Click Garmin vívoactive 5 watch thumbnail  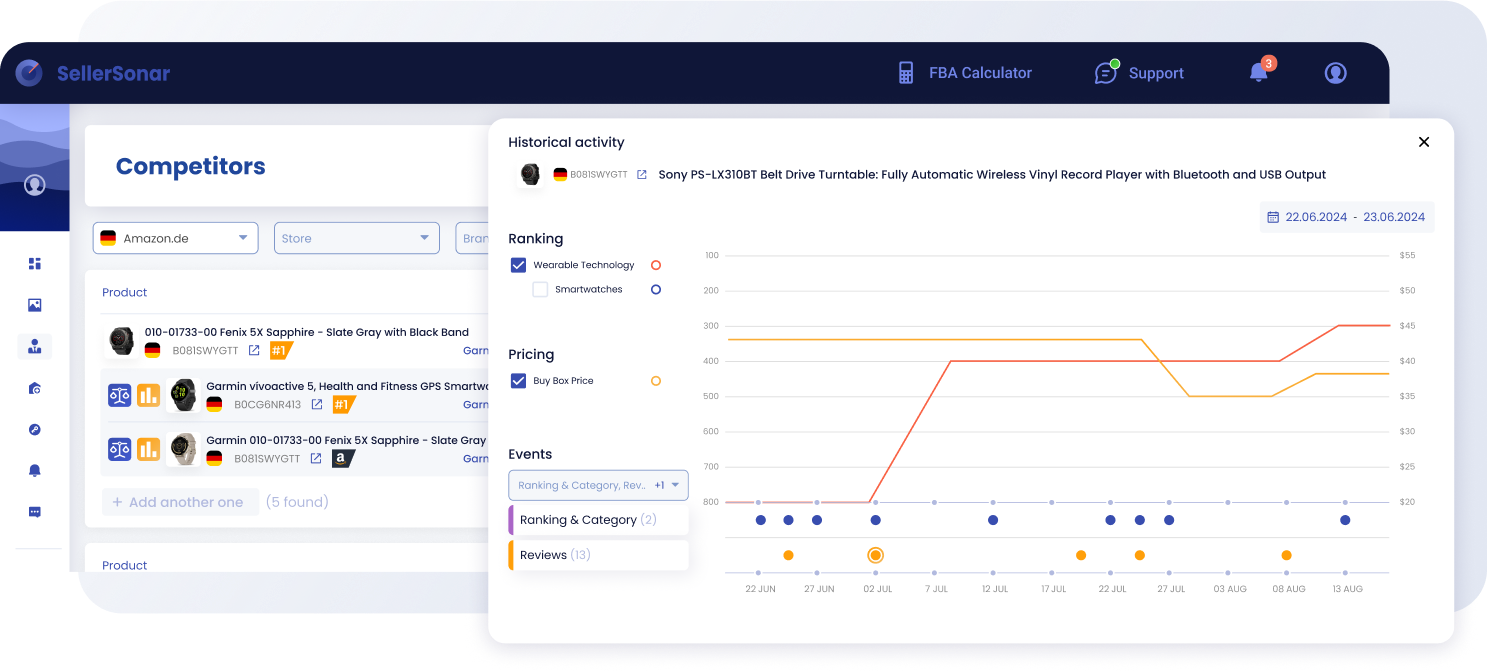pos(183,395)
